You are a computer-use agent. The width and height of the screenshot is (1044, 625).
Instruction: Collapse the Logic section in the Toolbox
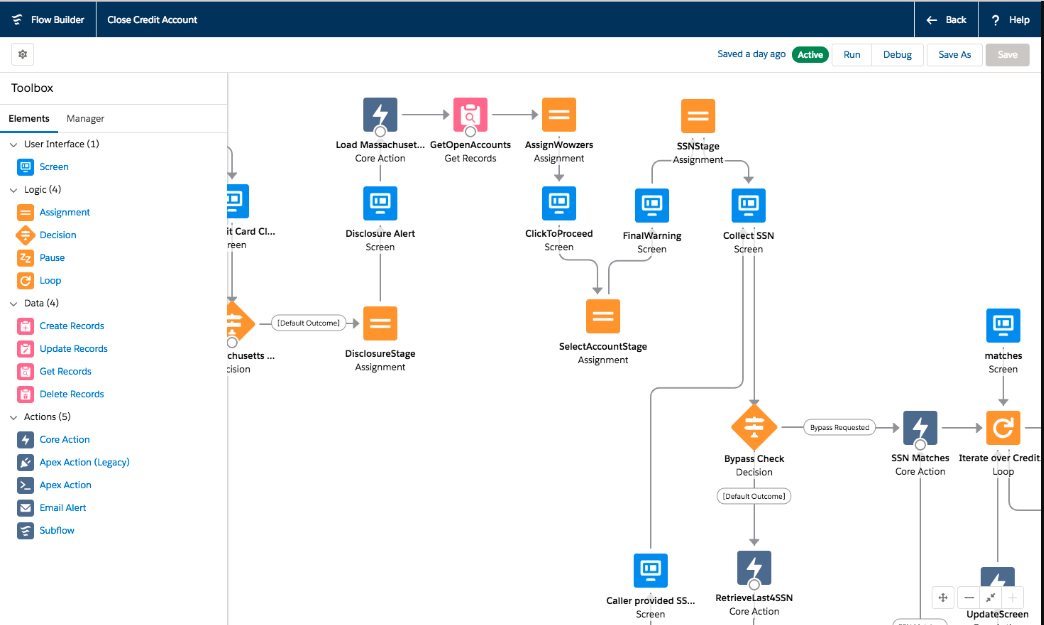14,190
